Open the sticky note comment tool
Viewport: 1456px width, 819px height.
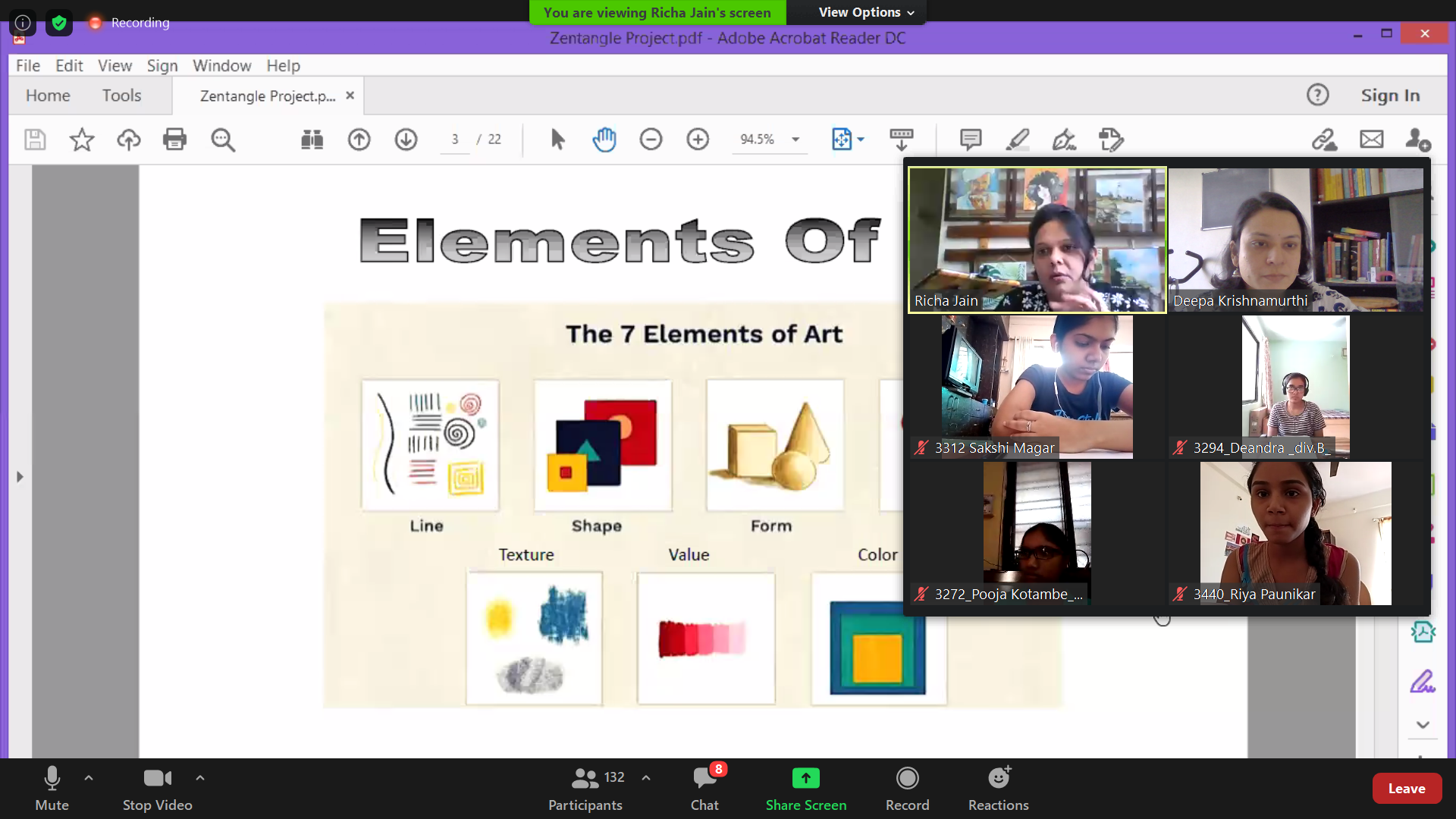(970, 140)
